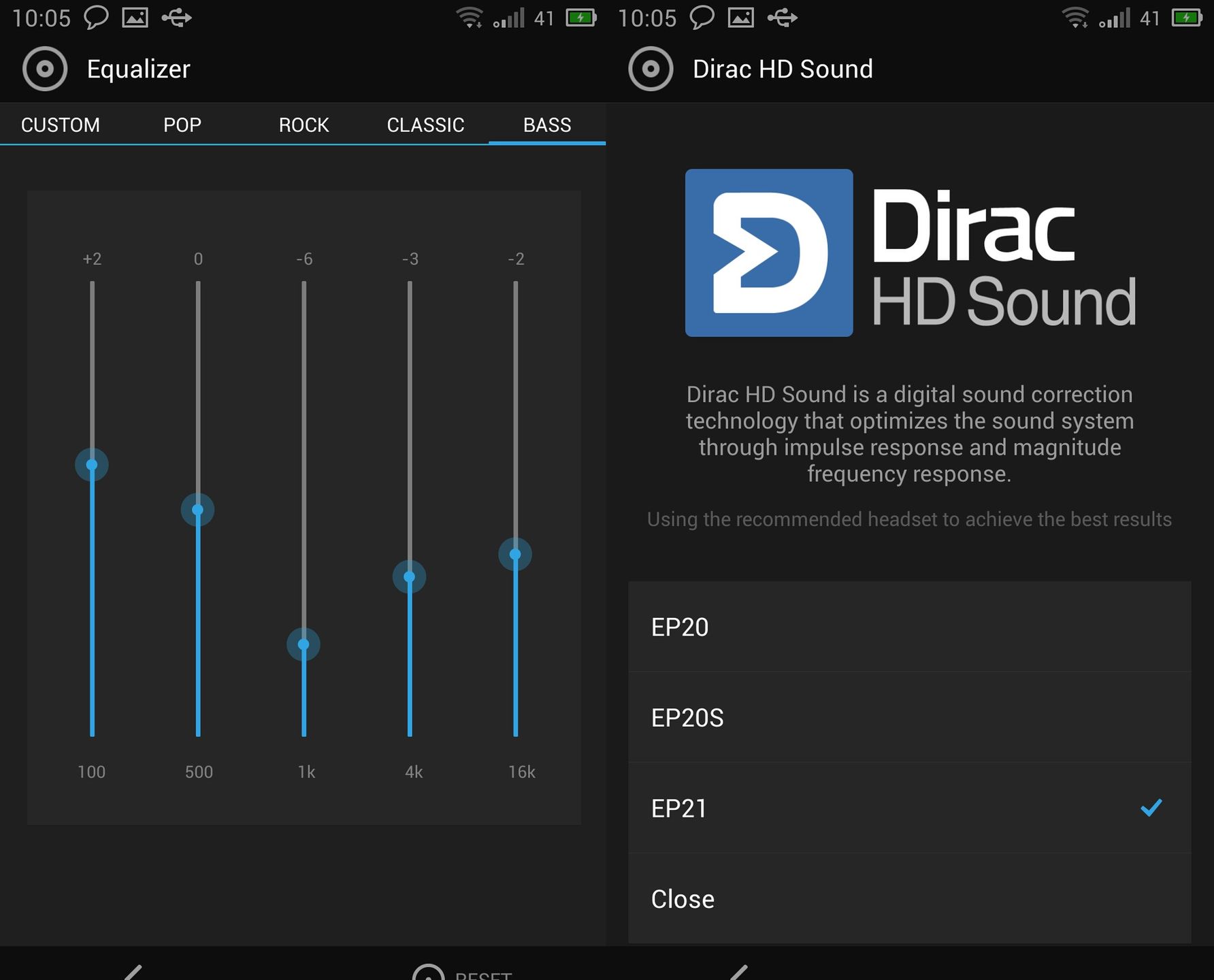Click the large Dirac HD Sound wordmark
Screen dimensions: 1214x980
pyautogui.click(x=1004, y=257)
